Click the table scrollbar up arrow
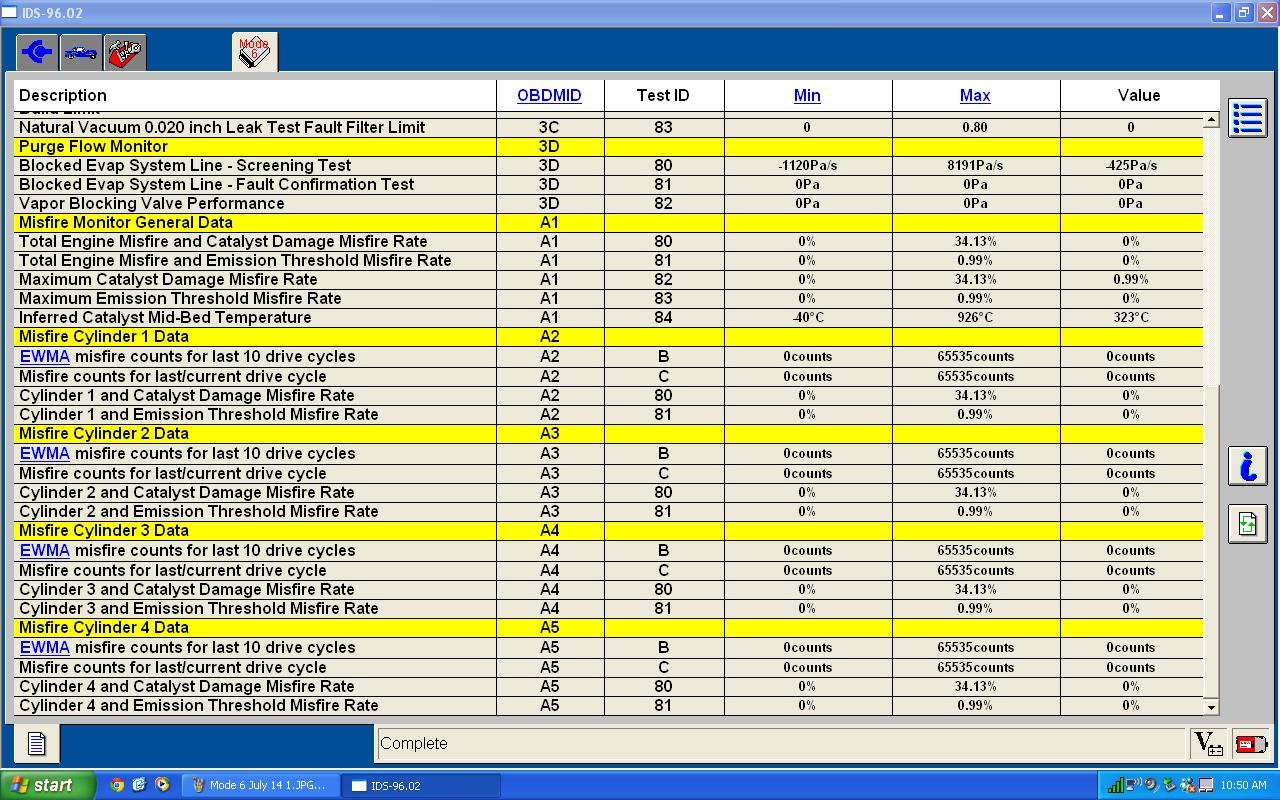The width and height of the screenshot is (1280, 800). [1211, 120]
